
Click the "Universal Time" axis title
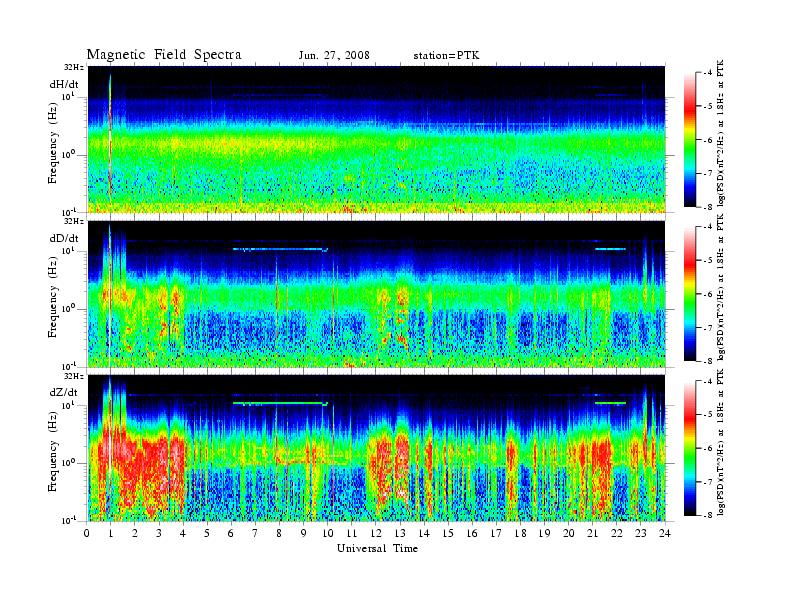(x=377, y=548)
